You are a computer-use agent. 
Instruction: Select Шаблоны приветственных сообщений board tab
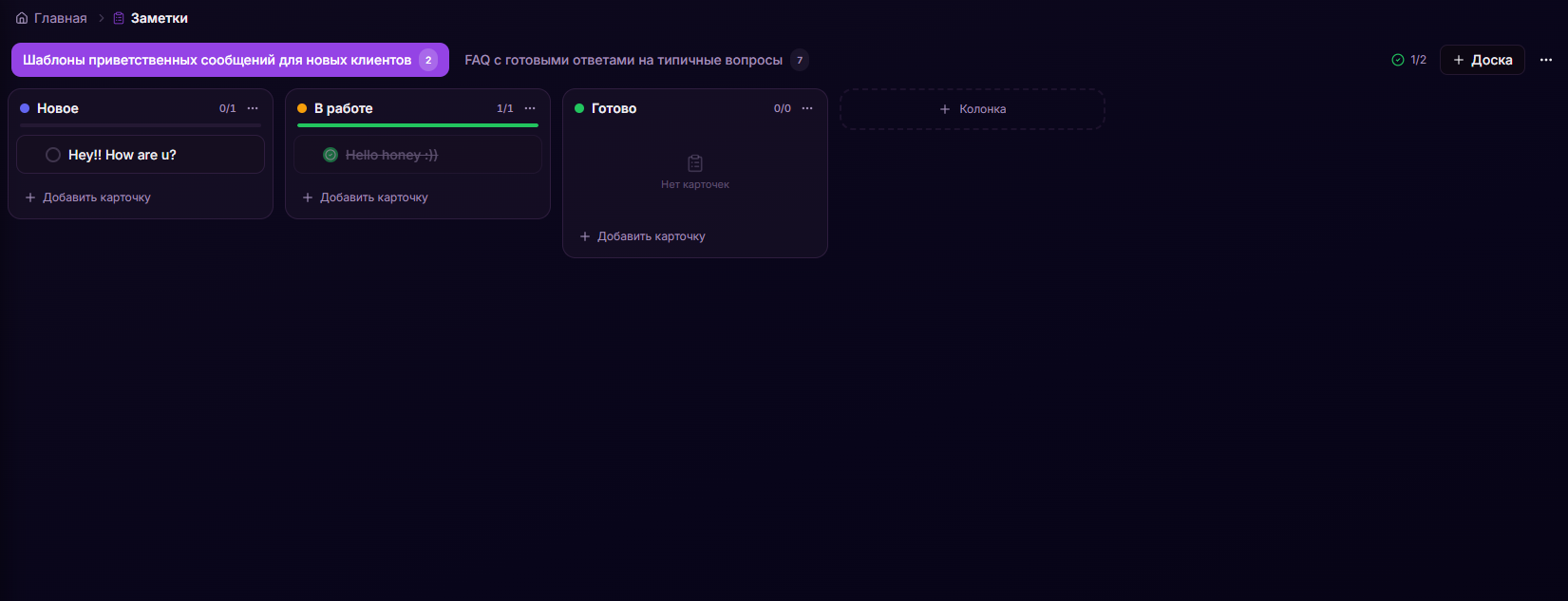click(x=217, y=60)
